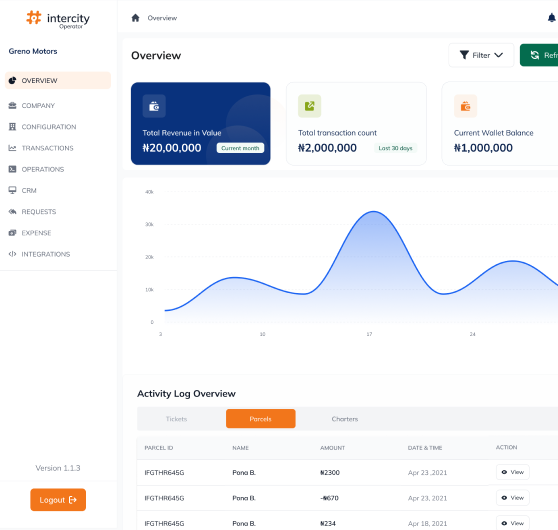Click the Total transaction count card
558x530 pixels.
pyautogui.click(x=356, y=124)
